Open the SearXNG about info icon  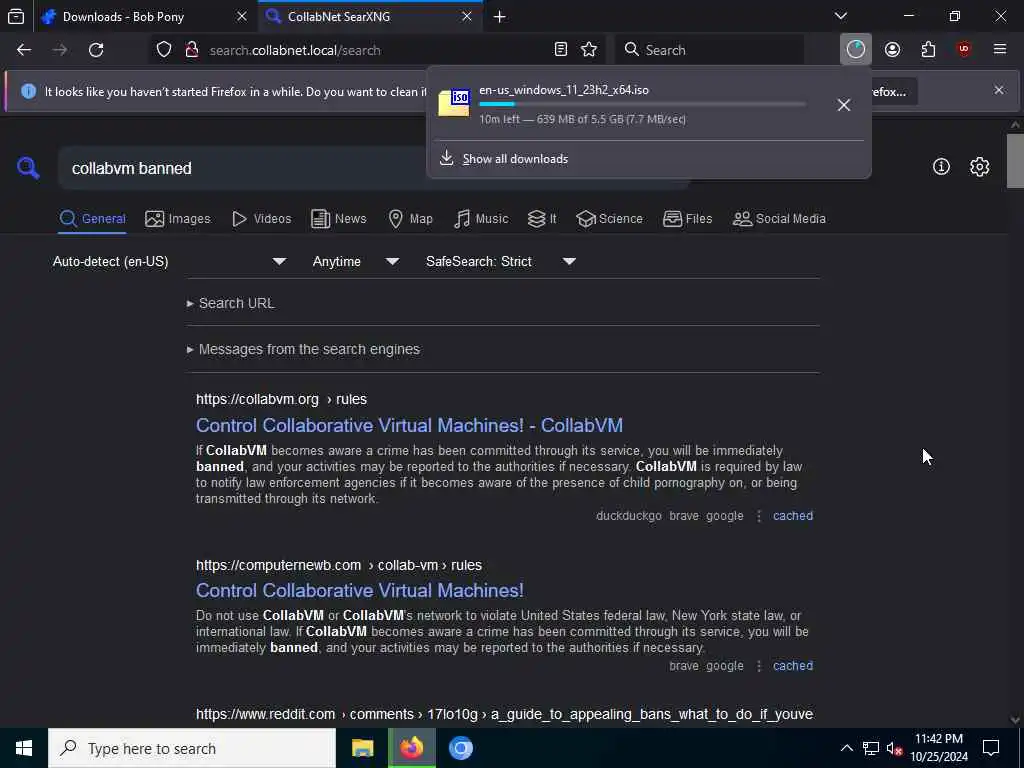[x=941, y=167]
